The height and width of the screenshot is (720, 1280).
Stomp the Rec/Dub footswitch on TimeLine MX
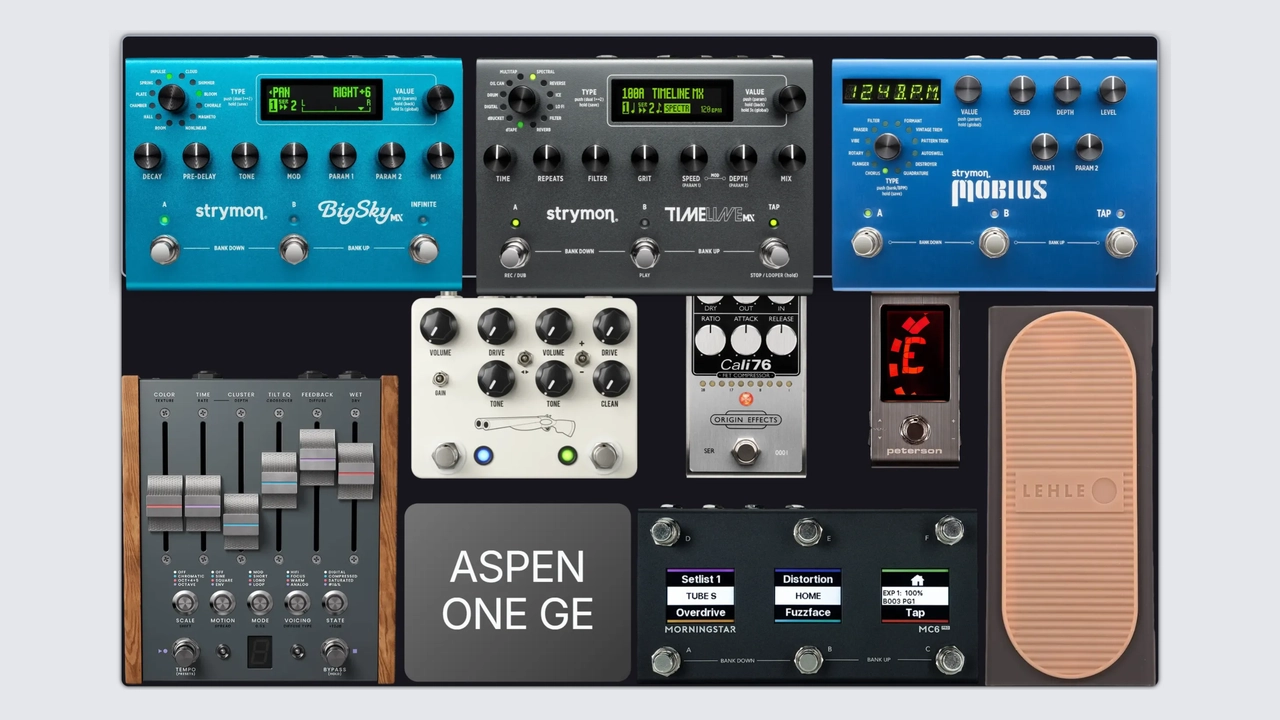click(514, 253)
